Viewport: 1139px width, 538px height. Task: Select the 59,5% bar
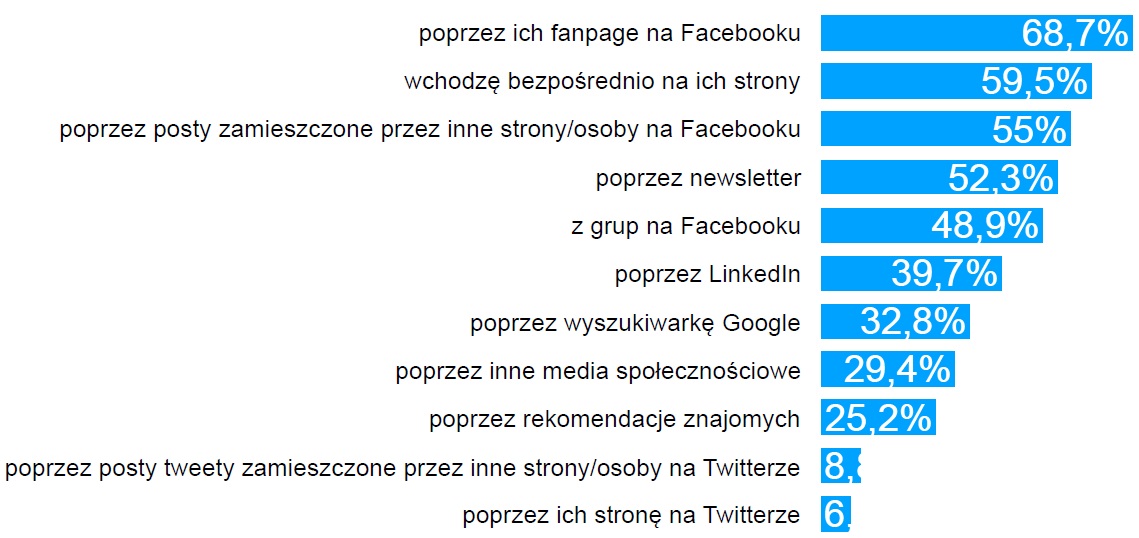956,81
